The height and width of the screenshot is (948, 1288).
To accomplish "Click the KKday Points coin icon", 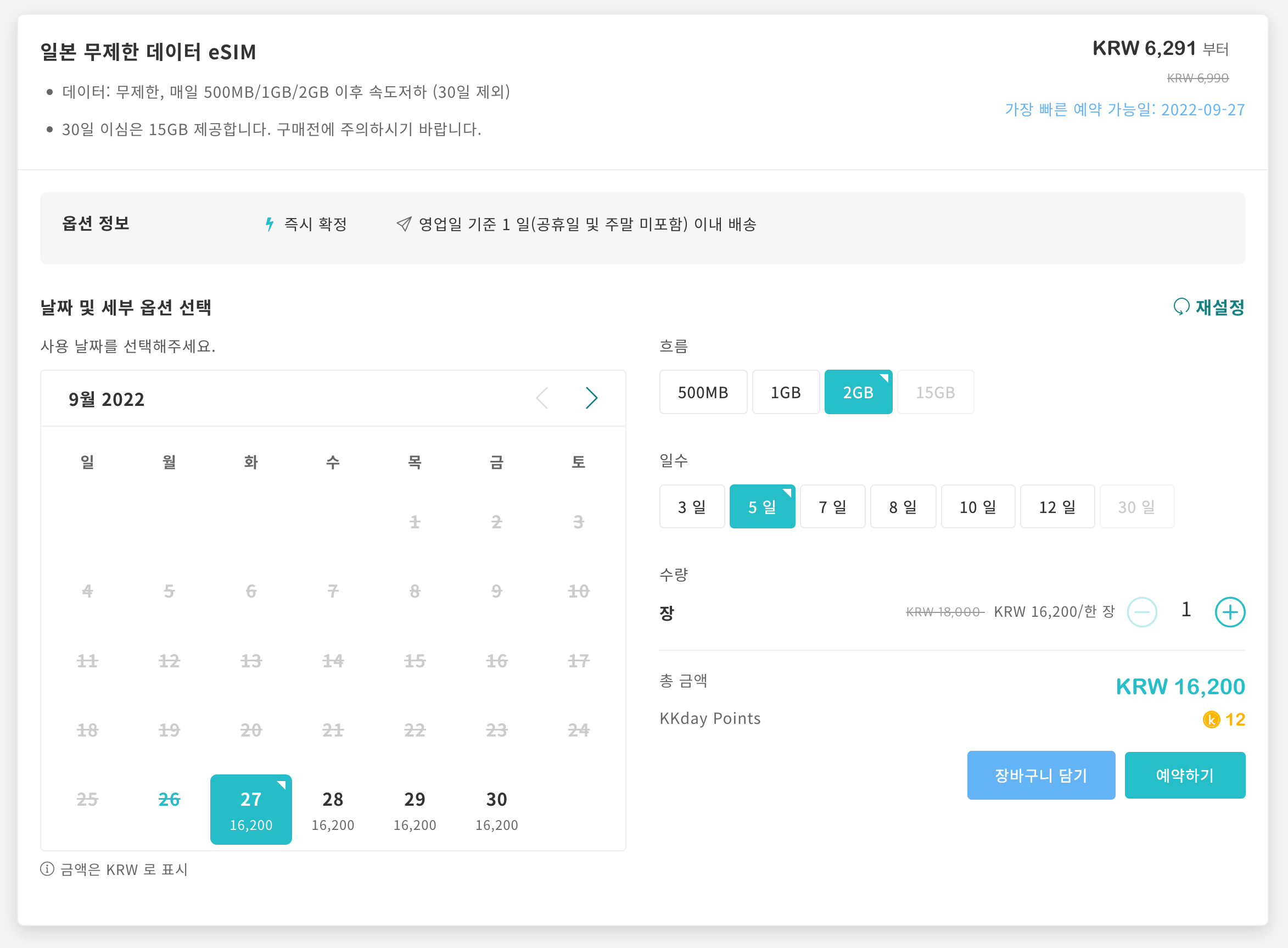I will tap(1211, 720).
